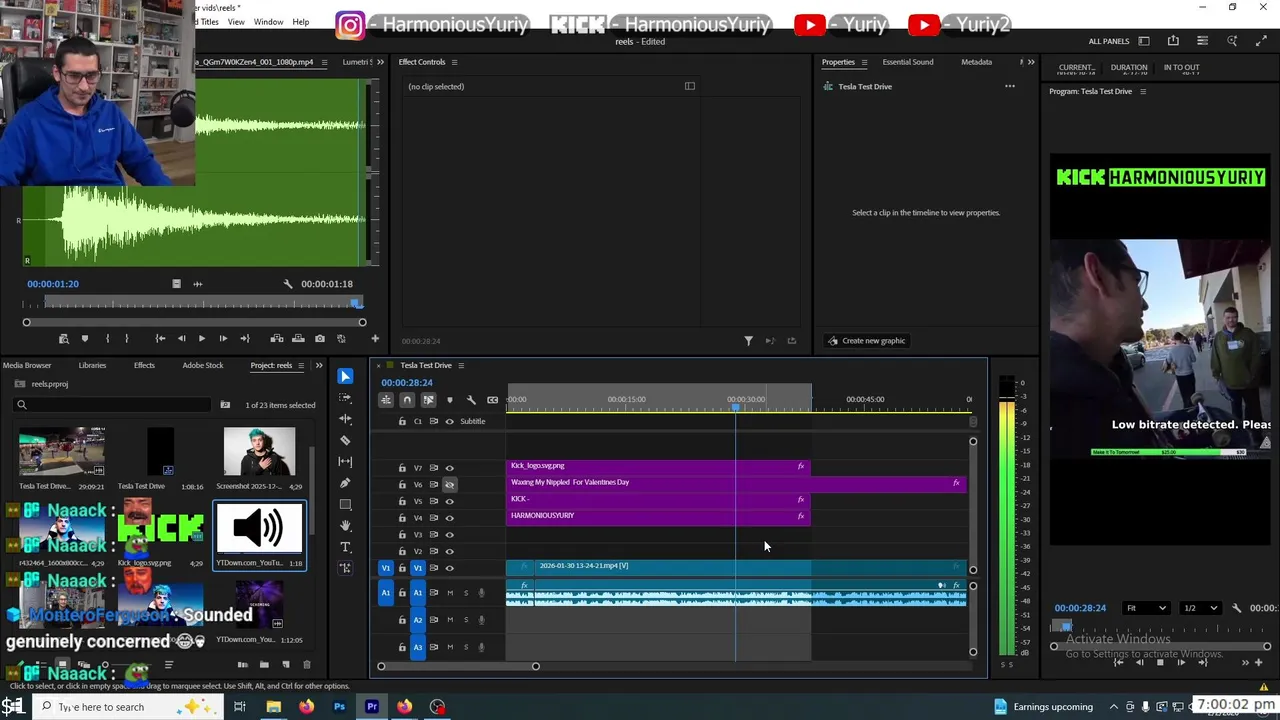Open the workspaces panel icon beside ALL PANELS

pyautogui.click(x=1143, y=41)
